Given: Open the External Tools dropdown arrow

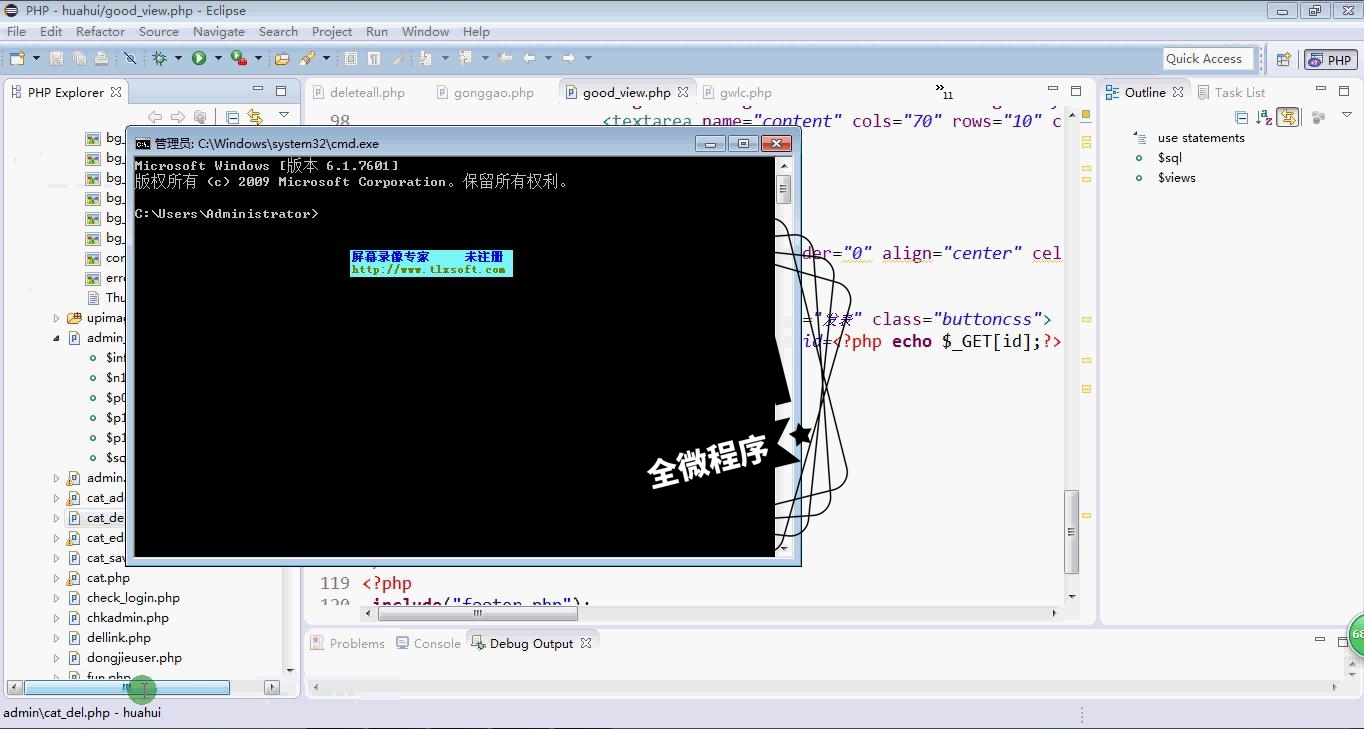Looking at the screenshot, I should click(258, 59).
